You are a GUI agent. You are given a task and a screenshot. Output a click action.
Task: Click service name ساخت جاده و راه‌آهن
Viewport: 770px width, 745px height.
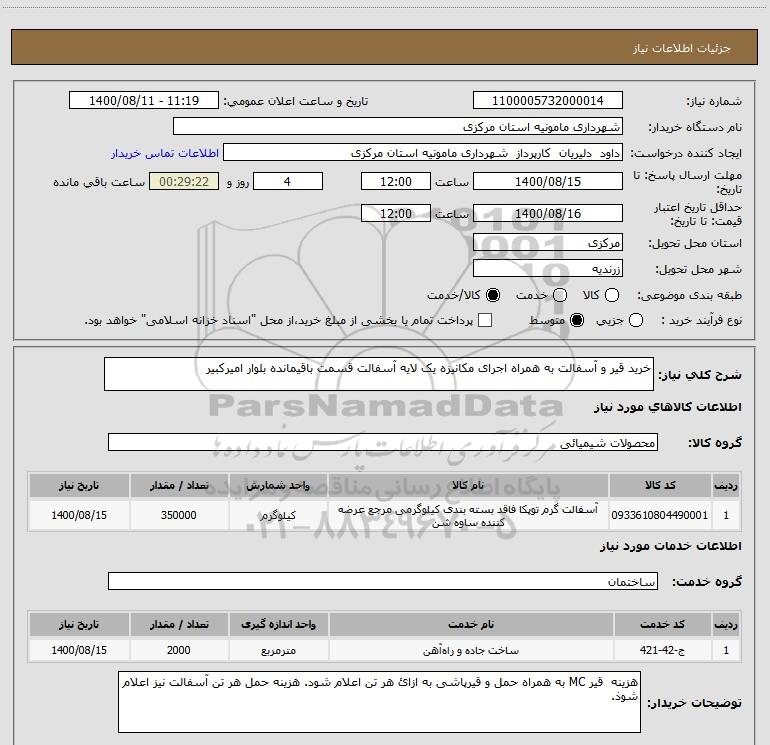470,650
